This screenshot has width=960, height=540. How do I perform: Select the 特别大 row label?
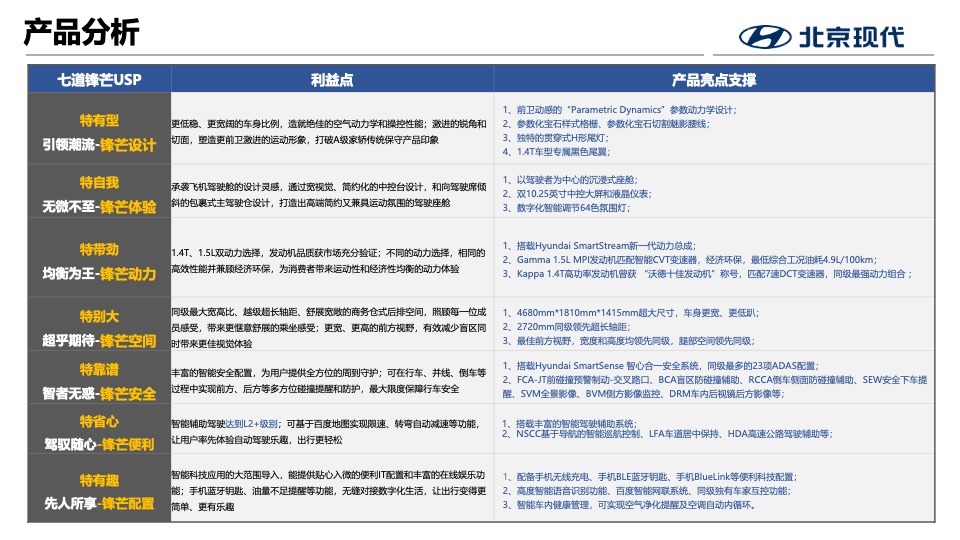pyautogui.click(x=99, y=316)
